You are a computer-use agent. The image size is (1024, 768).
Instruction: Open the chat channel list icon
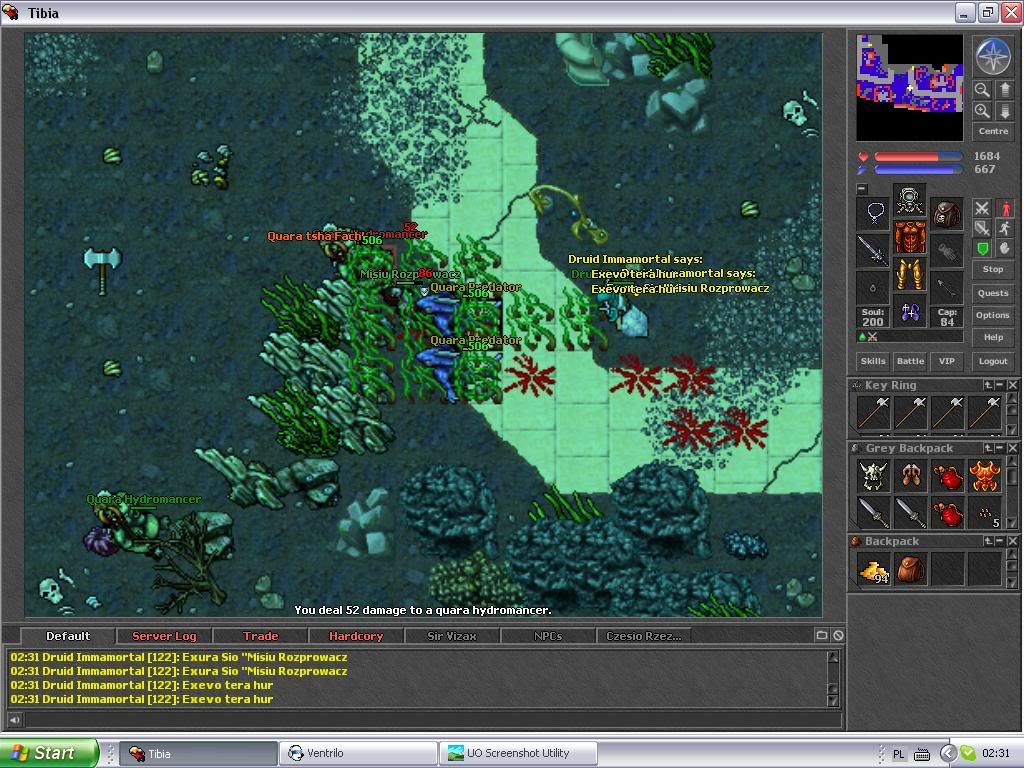822,635
